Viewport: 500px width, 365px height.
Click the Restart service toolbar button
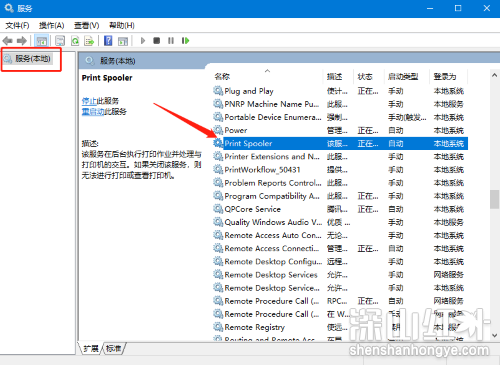coord(185,41)
